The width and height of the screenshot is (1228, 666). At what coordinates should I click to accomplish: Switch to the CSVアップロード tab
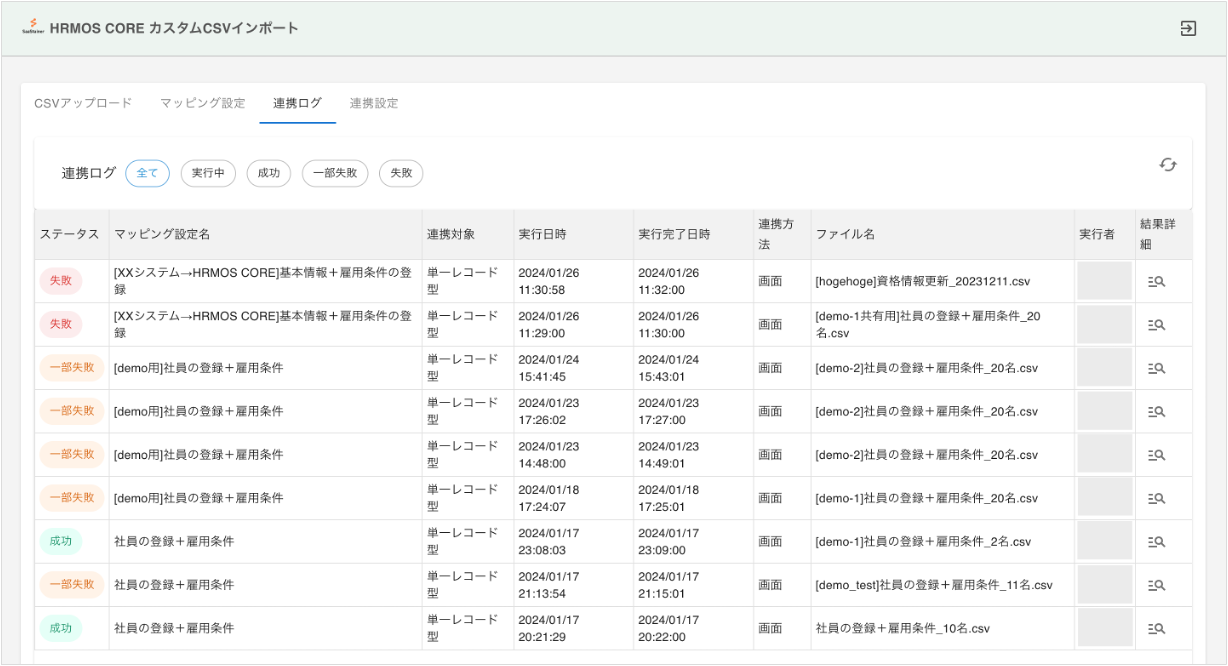83,103
